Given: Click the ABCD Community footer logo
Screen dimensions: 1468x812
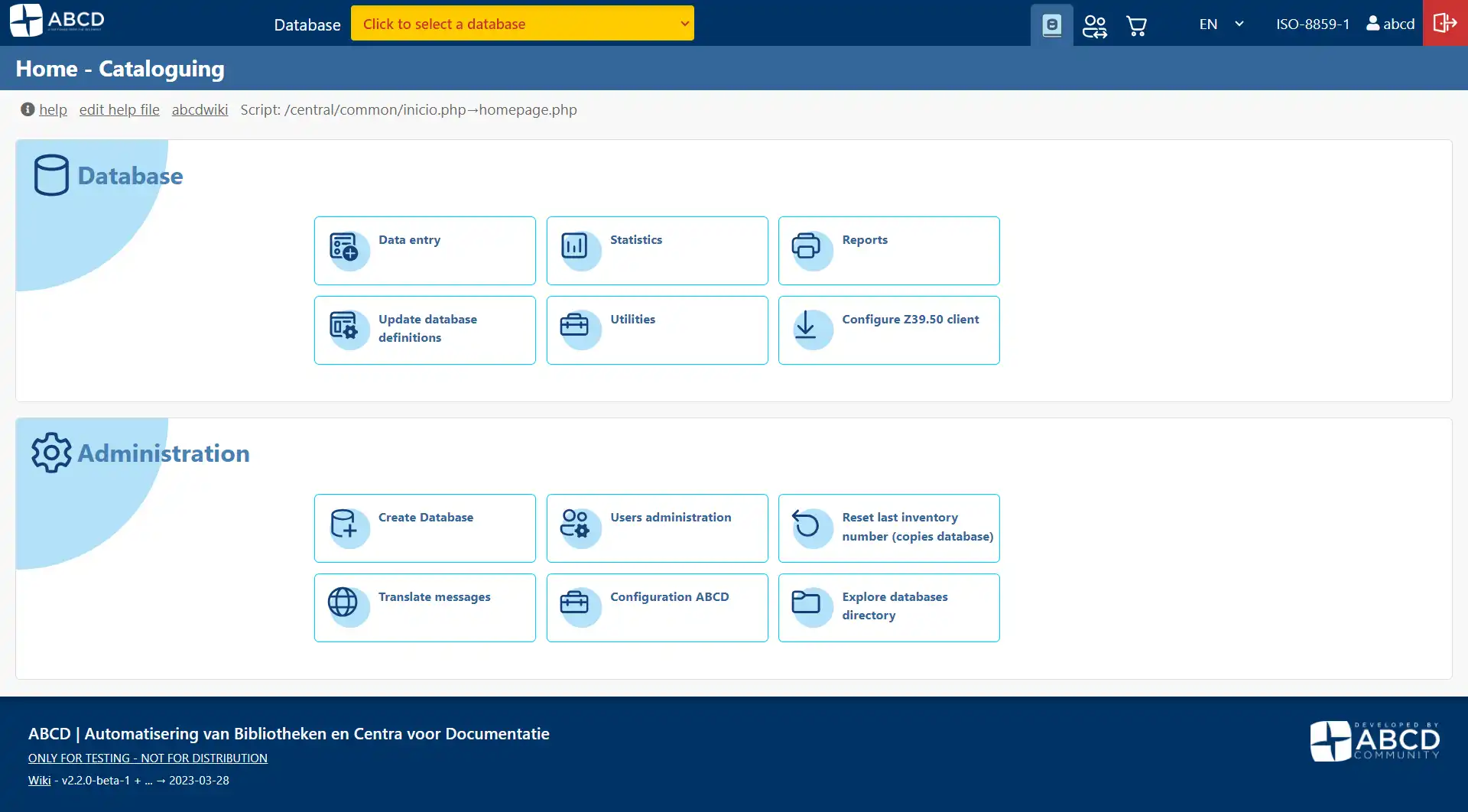Looking at the screenshot, I should 1375,741.
